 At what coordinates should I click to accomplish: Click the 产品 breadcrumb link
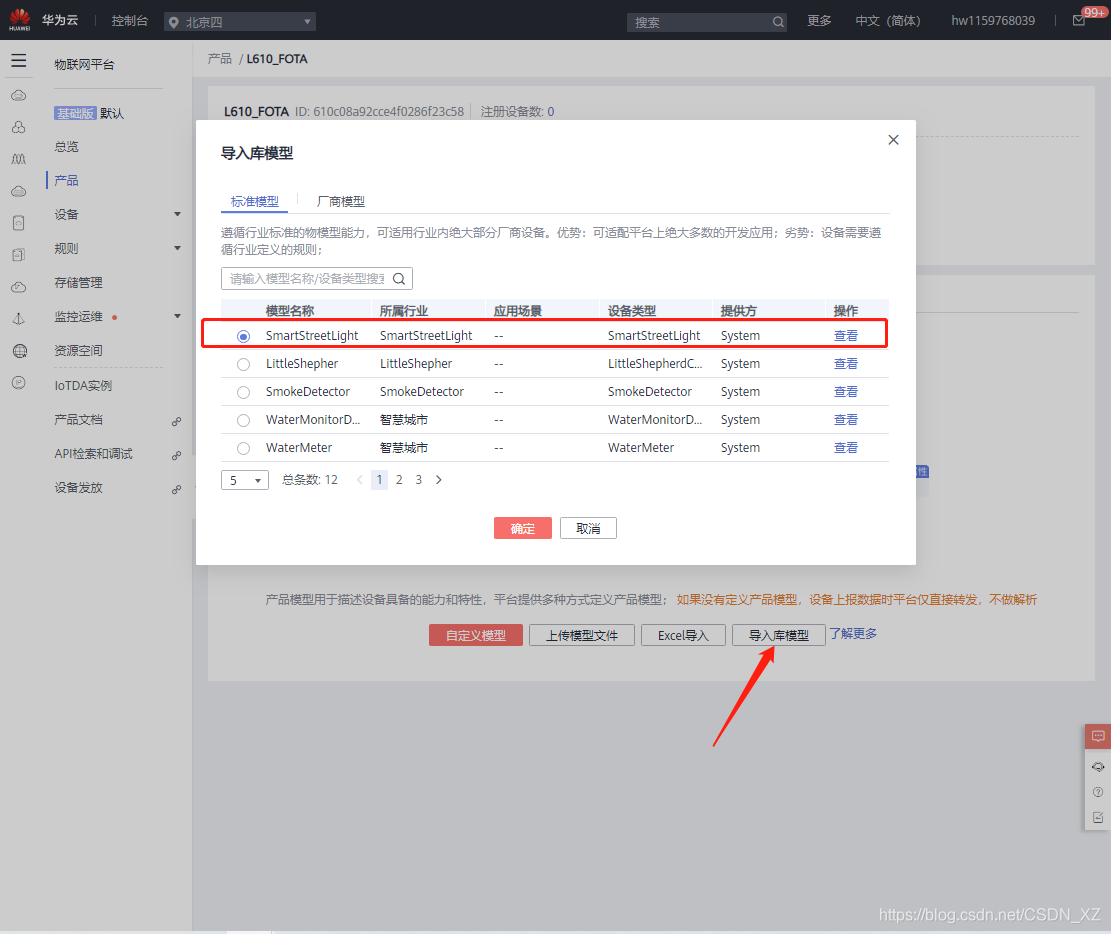click(220, 59)
